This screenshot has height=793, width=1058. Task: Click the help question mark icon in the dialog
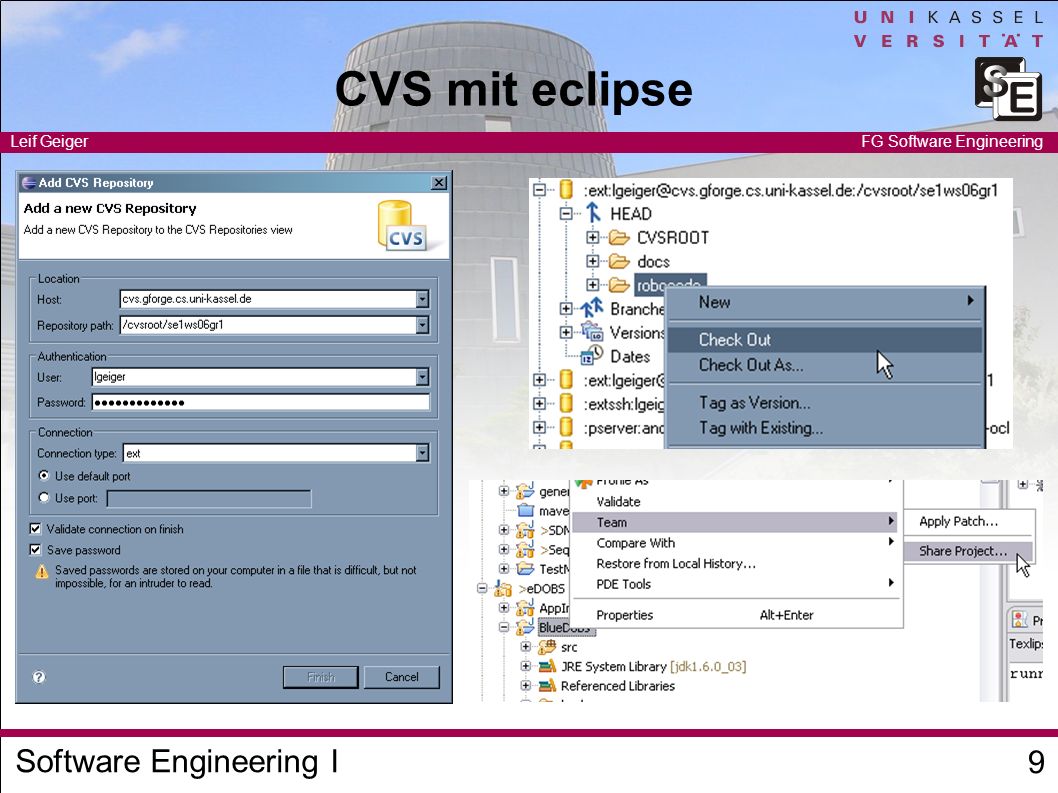[39, 677]
